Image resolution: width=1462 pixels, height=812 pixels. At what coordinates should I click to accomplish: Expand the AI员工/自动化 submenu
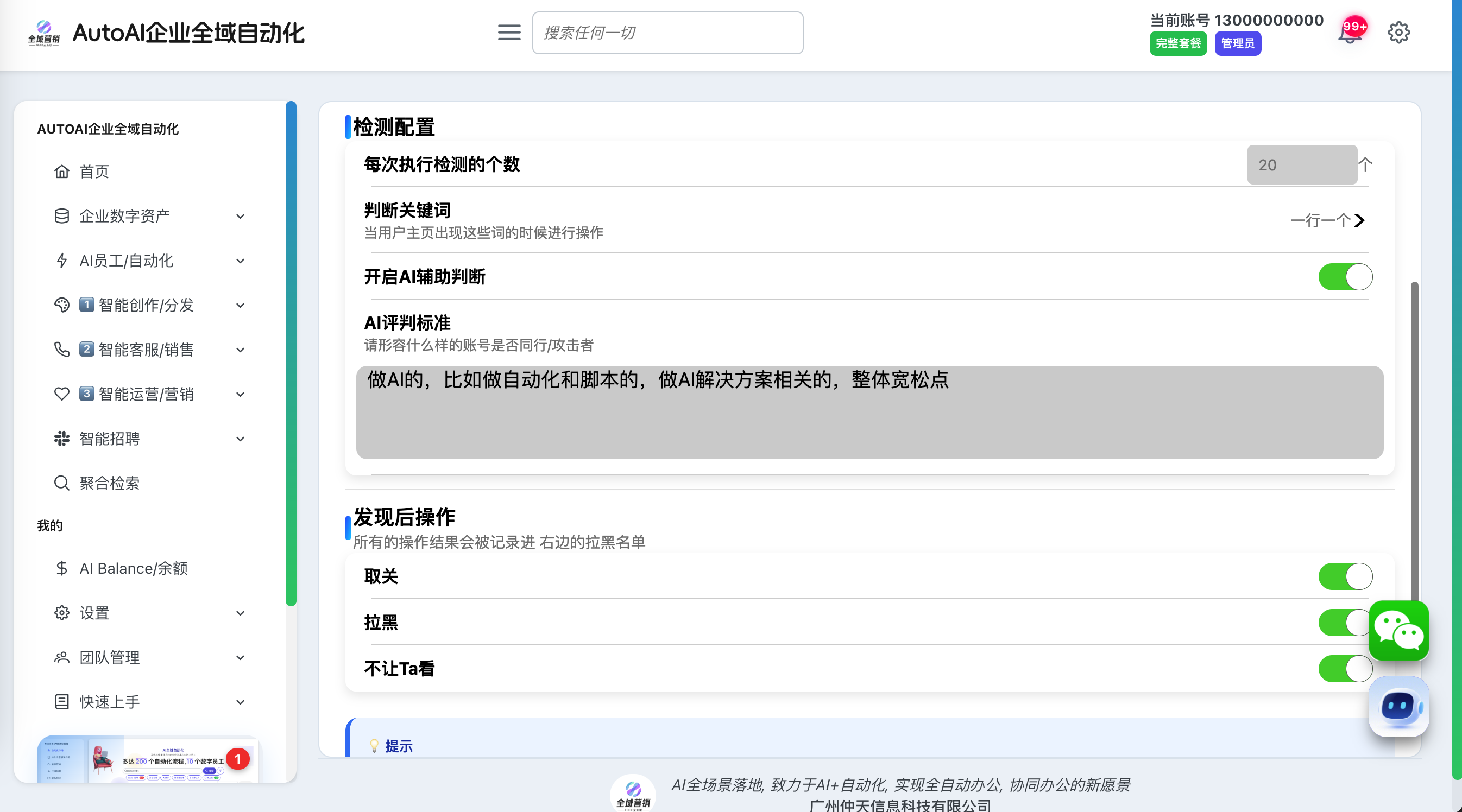coord(240,261)
